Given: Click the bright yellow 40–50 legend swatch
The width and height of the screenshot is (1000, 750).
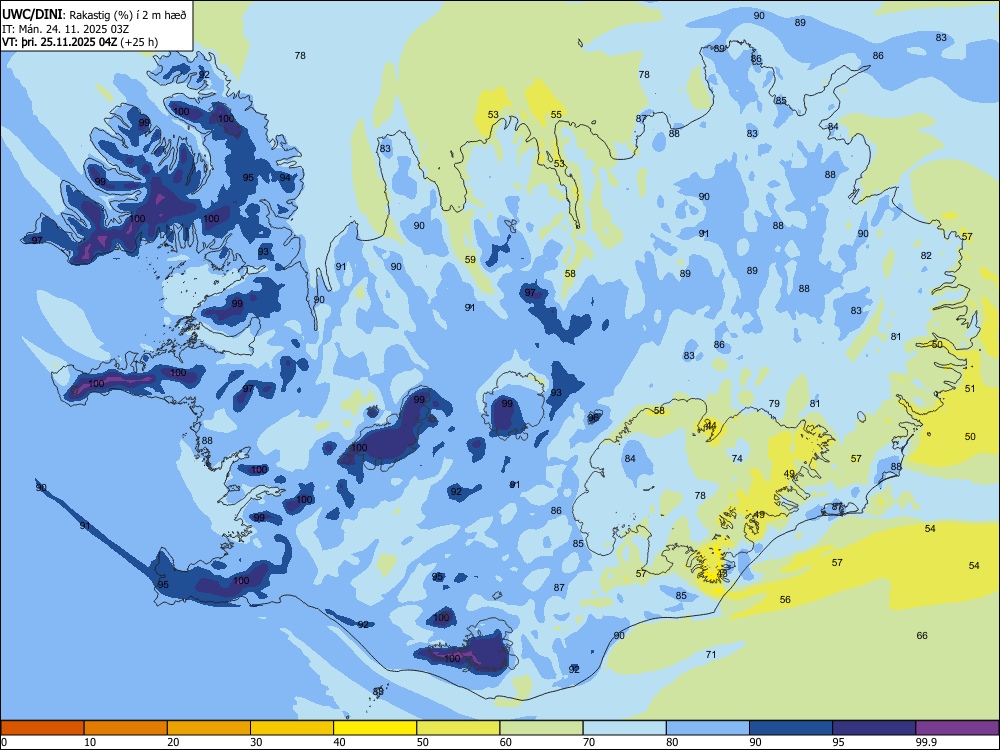Looking at the screenshot, I should click(375, 728).
